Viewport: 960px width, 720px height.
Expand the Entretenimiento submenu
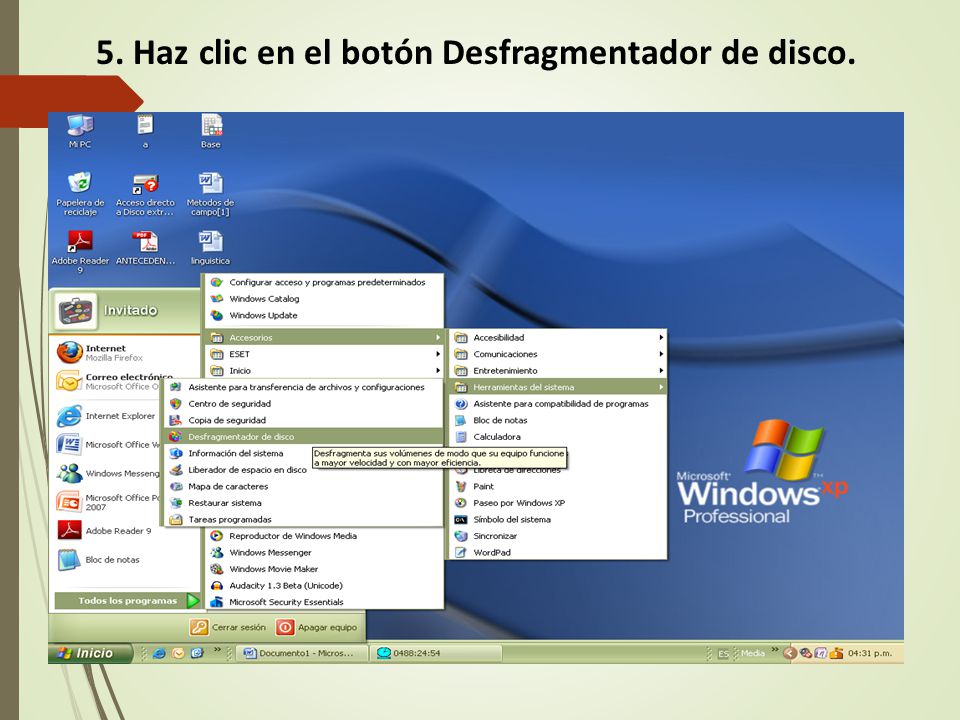pos(558,370)
